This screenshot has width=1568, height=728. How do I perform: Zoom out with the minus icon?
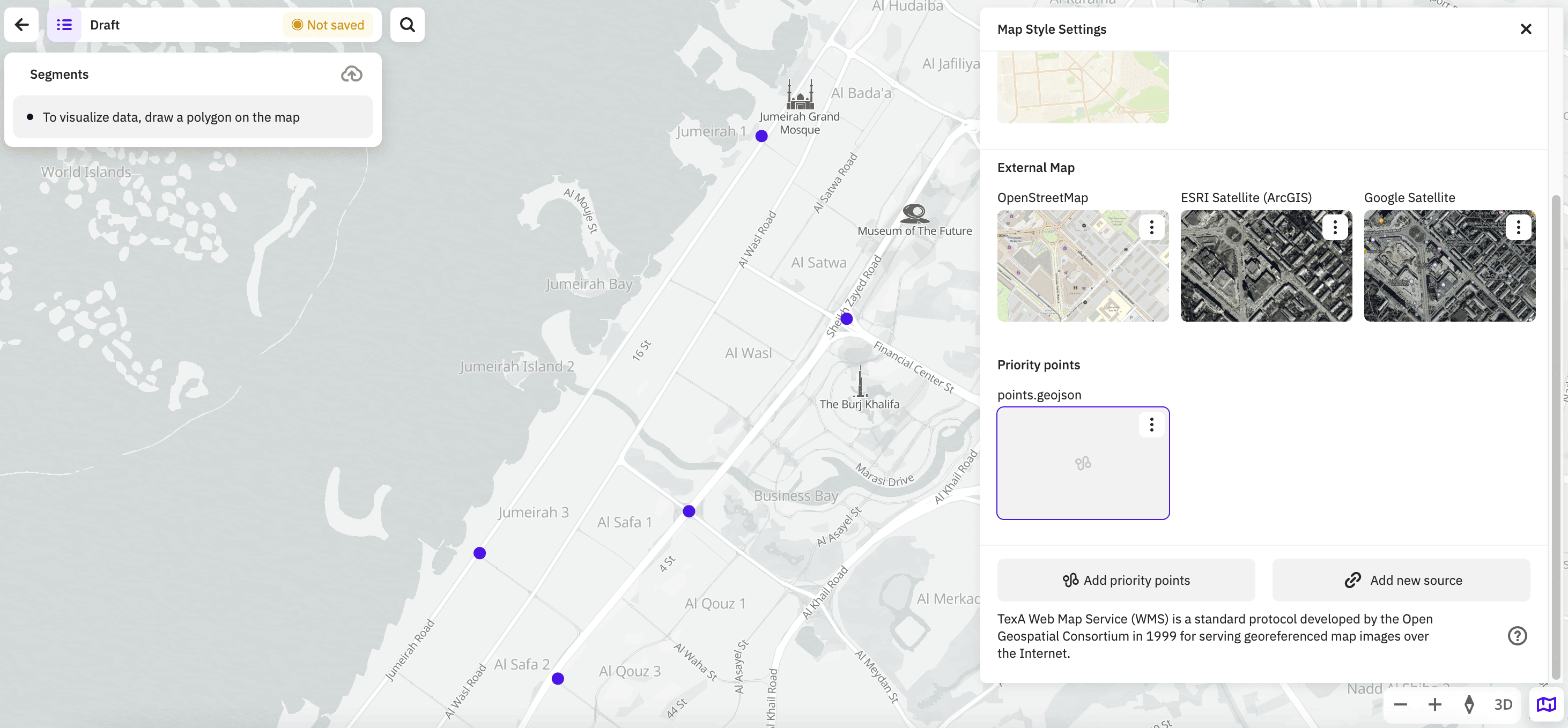(x=1400, y=704)
